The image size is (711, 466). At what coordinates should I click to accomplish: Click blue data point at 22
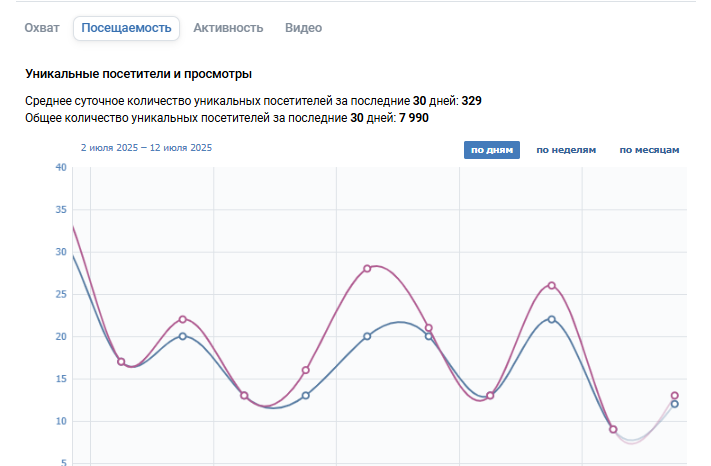coord(551,319)
